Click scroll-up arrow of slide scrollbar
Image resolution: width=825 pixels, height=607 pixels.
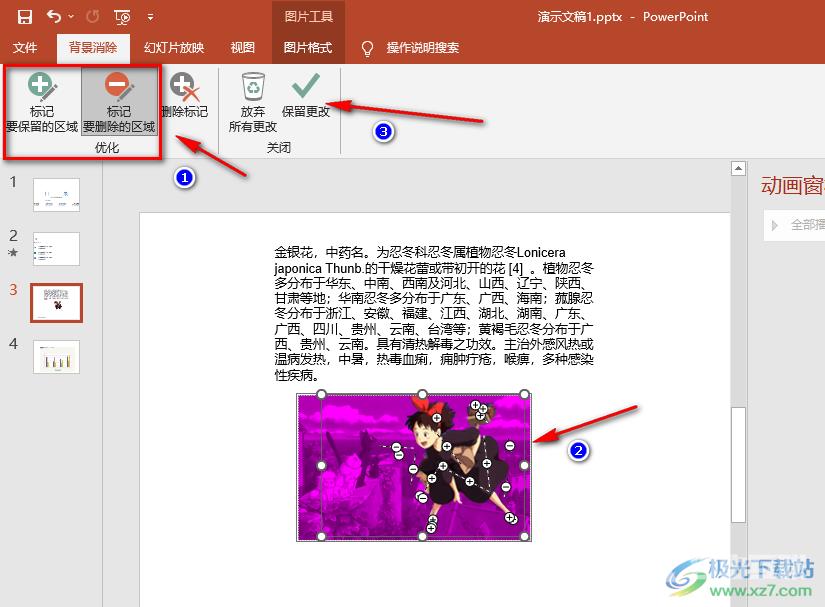[739, 168]
